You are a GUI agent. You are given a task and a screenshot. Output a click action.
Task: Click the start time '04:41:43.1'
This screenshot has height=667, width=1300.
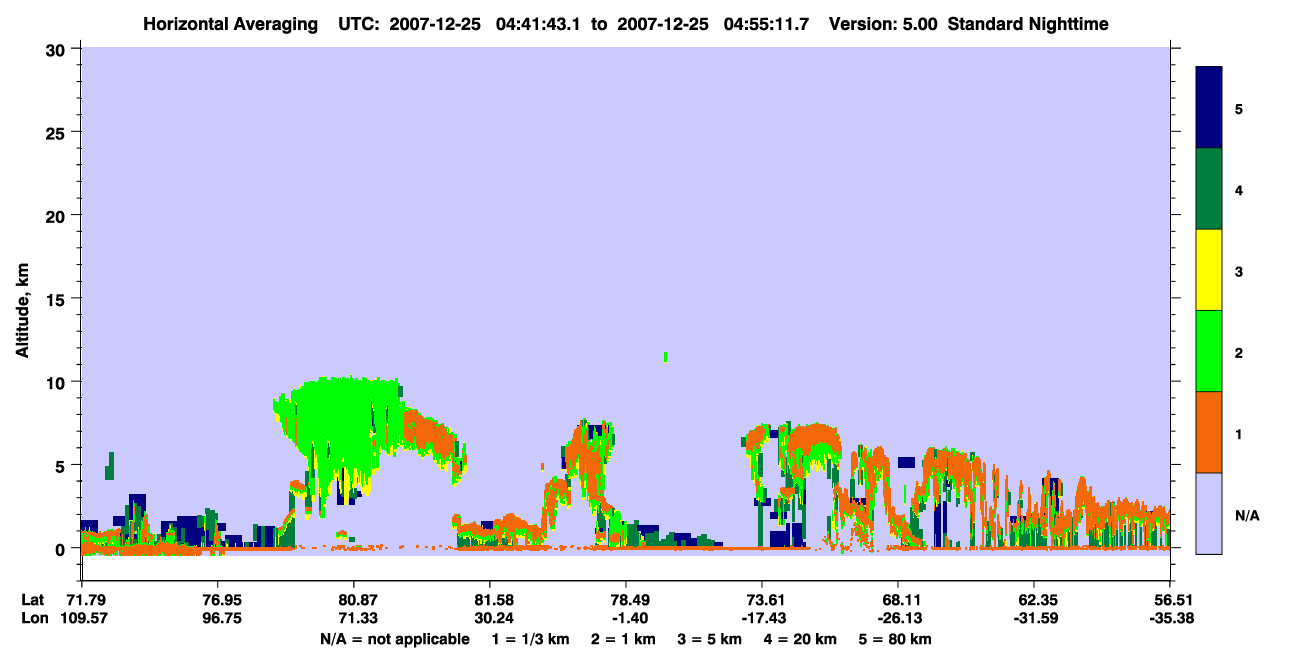click(538, 24)
